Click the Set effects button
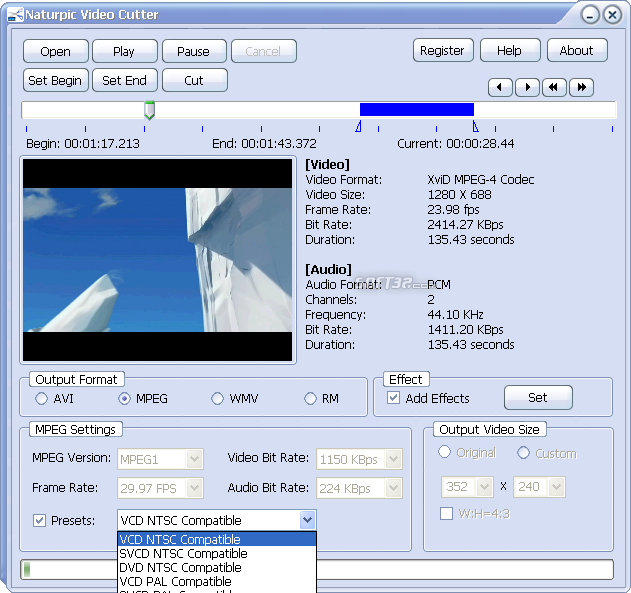 [x=538, y=397]
